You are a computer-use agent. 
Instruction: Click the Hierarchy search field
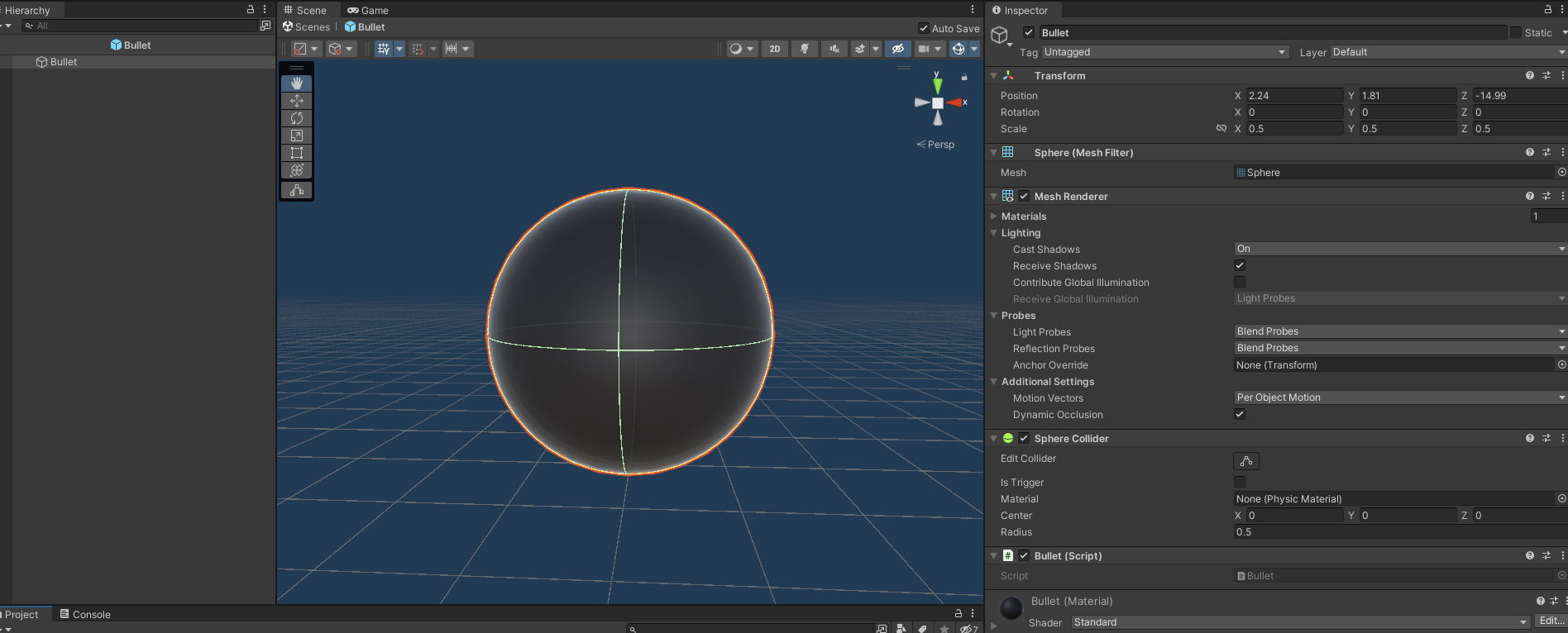[x=141, y=26]
